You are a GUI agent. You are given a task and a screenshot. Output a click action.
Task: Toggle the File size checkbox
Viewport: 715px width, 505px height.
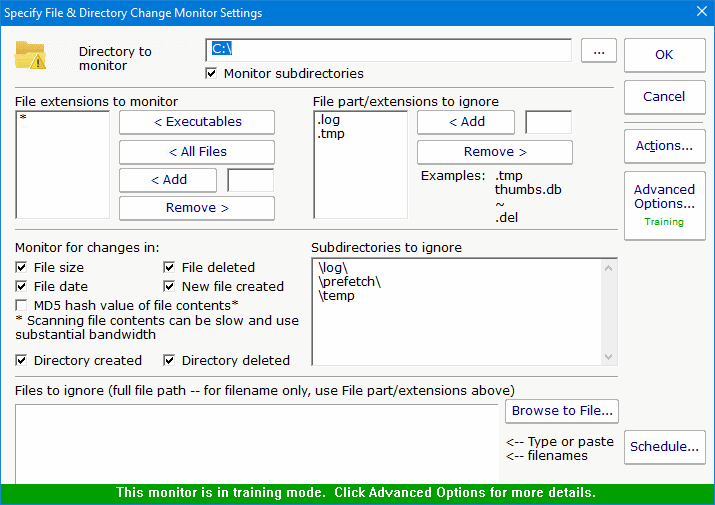click(x=21, y=267)
